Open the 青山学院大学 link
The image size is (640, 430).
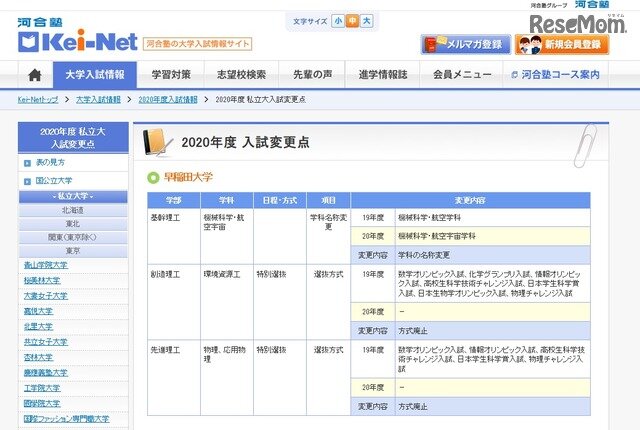pos(46,265)
